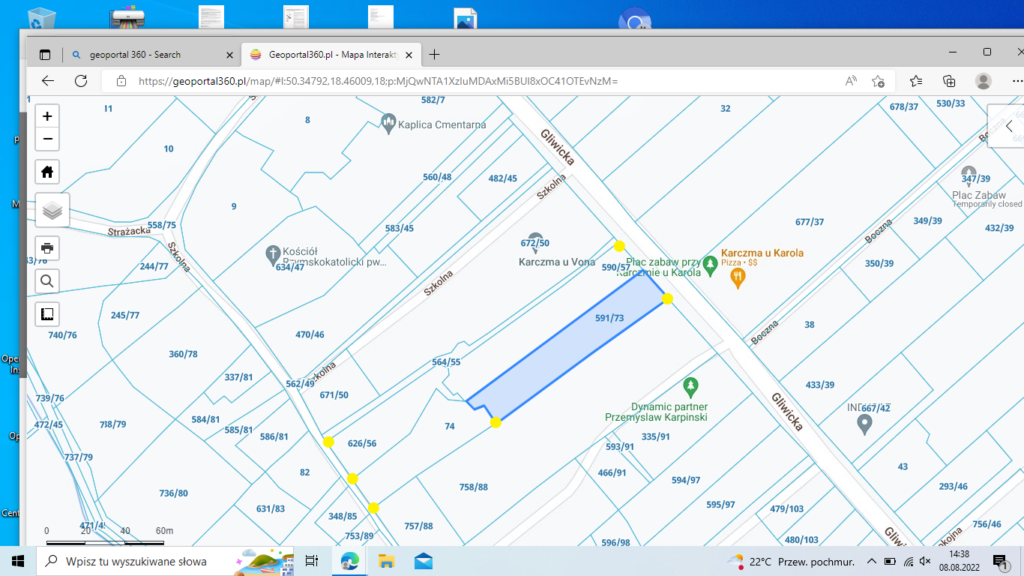Click the Karczma u Karola restaurant marker
Image resolution: width=1024 pixels, height=576 pixels.
[737, 277]
